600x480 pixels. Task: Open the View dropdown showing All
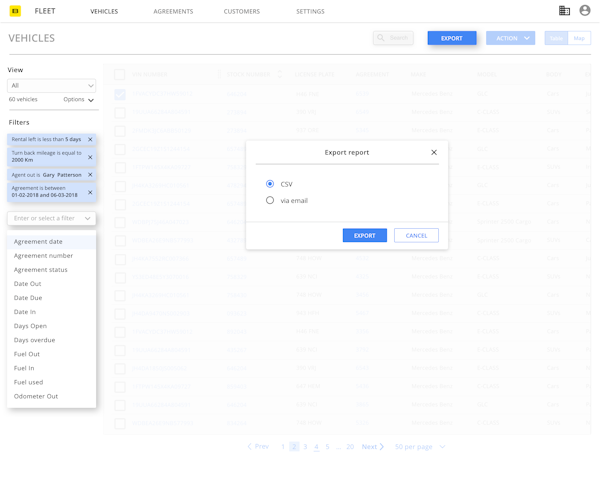tap(51, 85)
